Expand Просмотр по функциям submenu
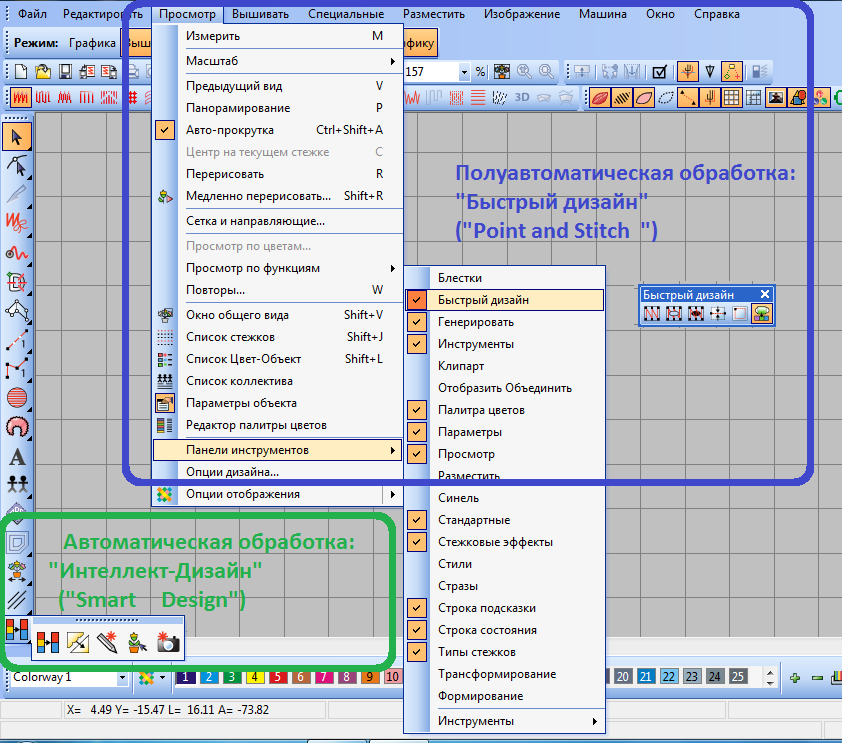 coord(278,268)
